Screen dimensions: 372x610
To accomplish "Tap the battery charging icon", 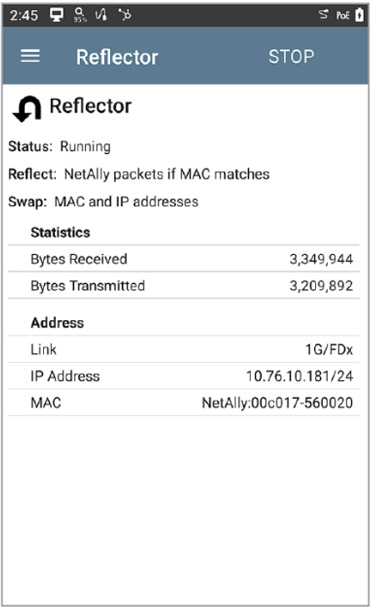I will point(360,15).
